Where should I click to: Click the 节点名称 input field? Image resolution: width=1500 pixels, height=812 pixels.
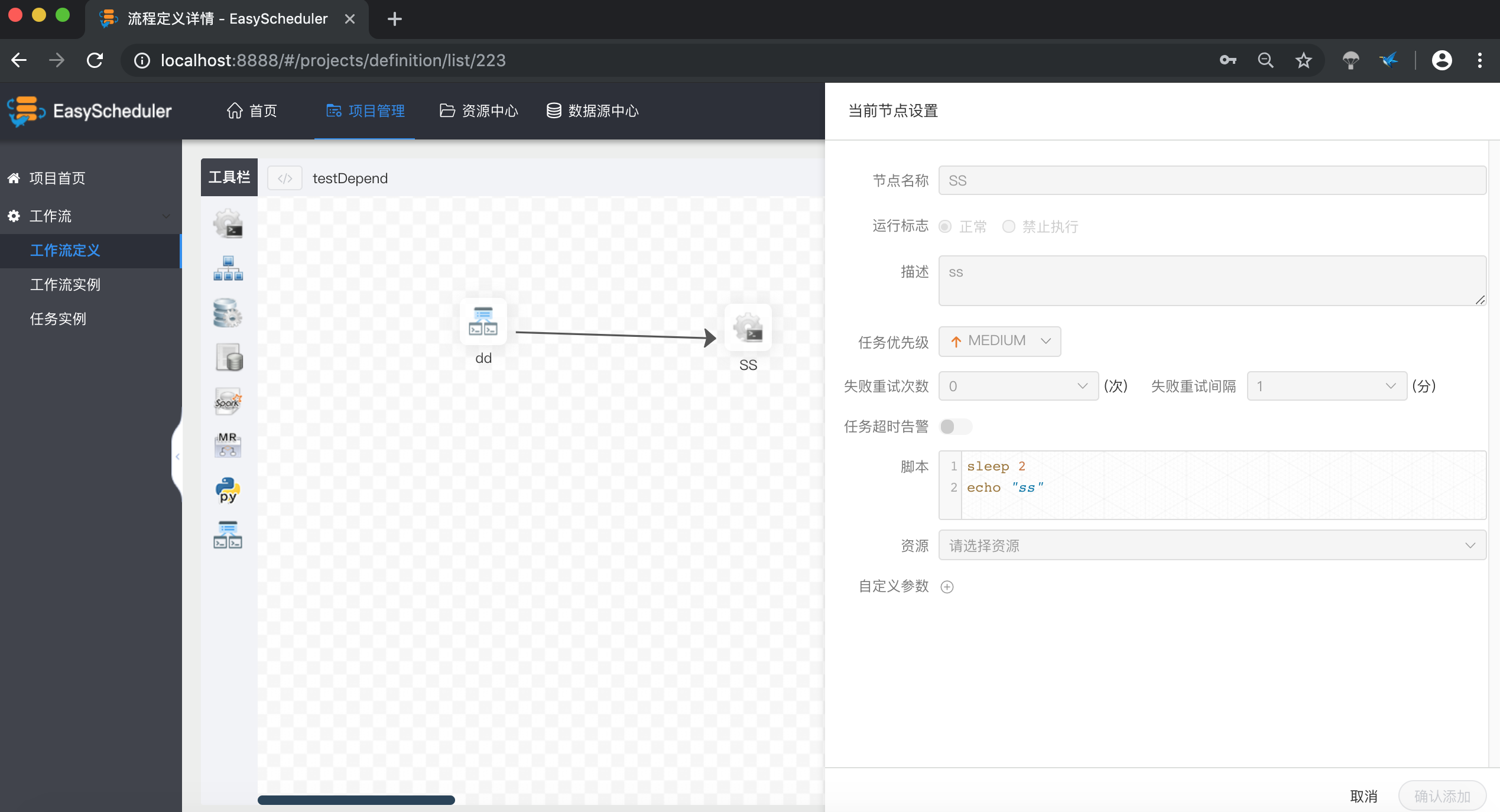click(1212, 180)
